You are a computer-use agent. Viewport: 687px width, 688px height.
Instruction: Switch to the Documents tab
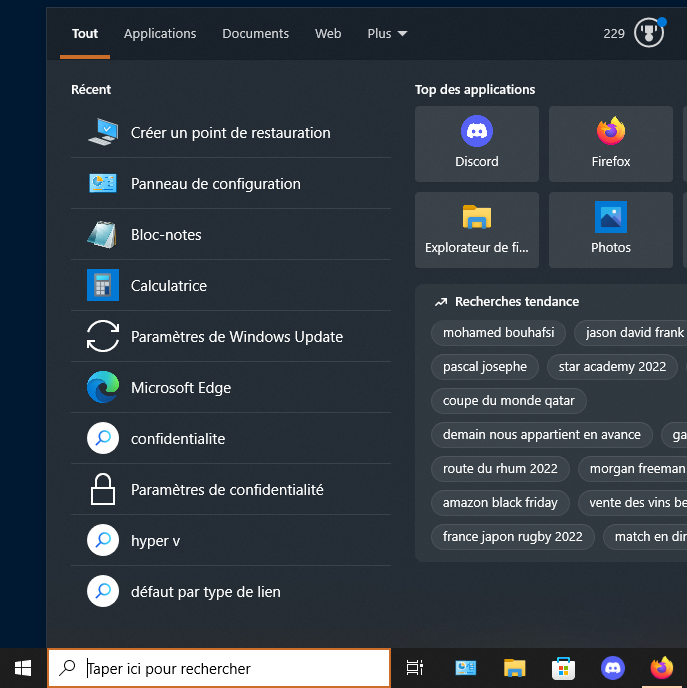pos(255,34)
